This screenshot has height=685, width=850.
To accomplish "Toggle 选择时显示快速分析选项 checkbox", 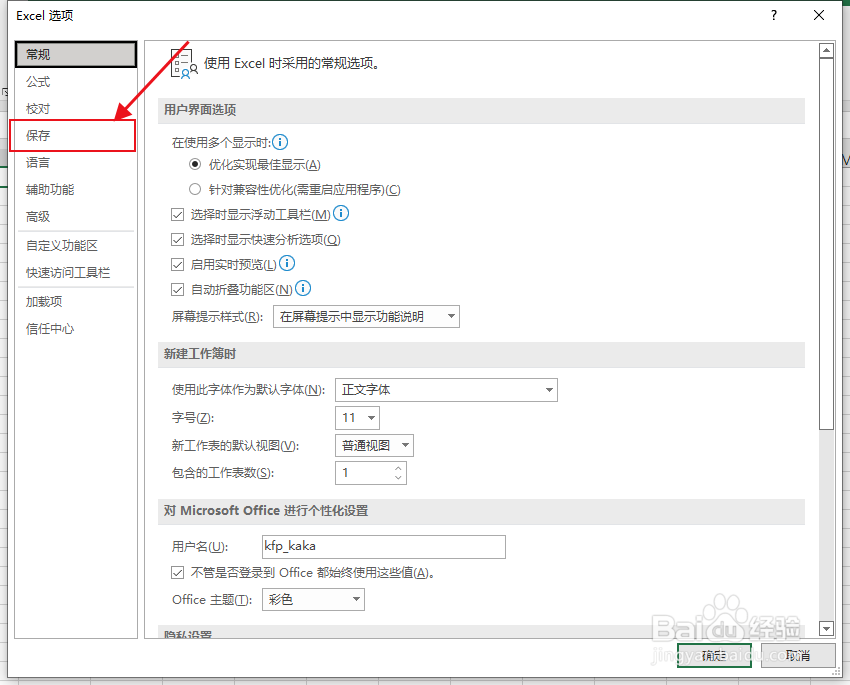I will pos(177,240).
